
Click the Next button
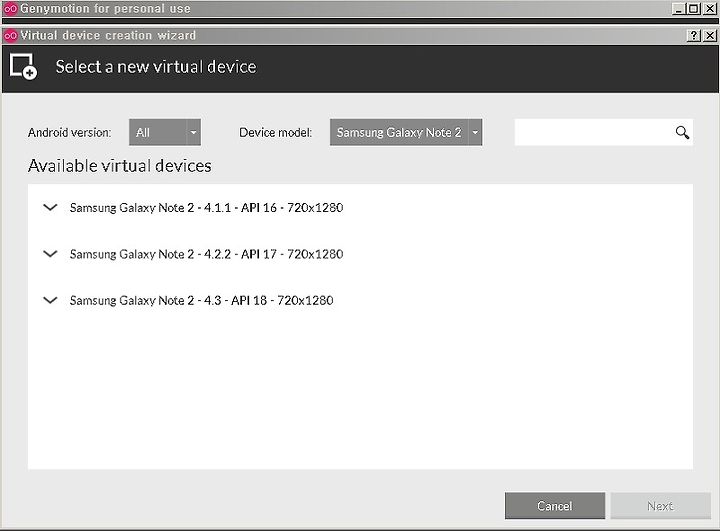[x=660, y=506]
